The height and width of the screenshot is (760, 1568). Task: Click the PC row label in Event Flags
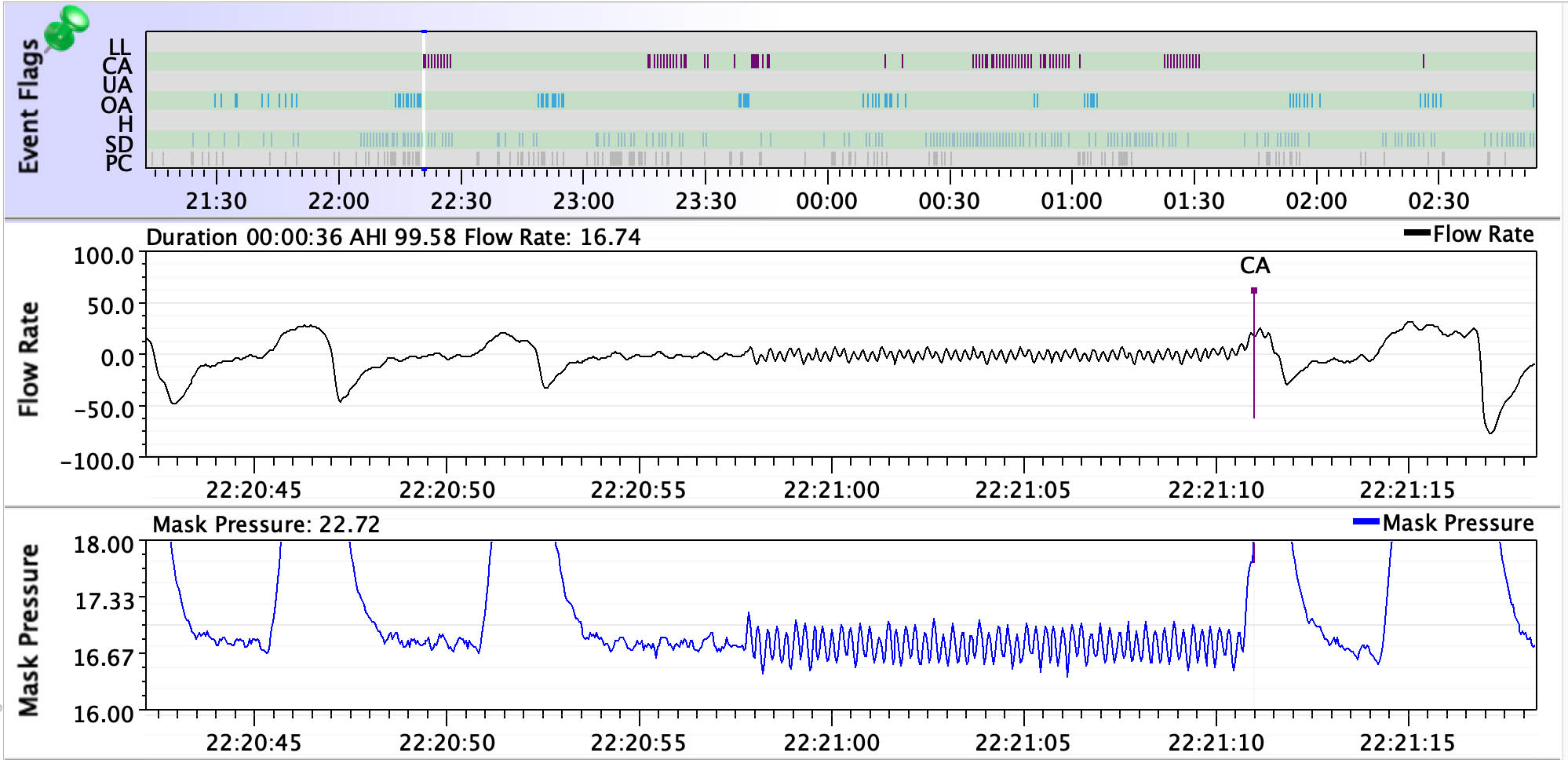119,163
